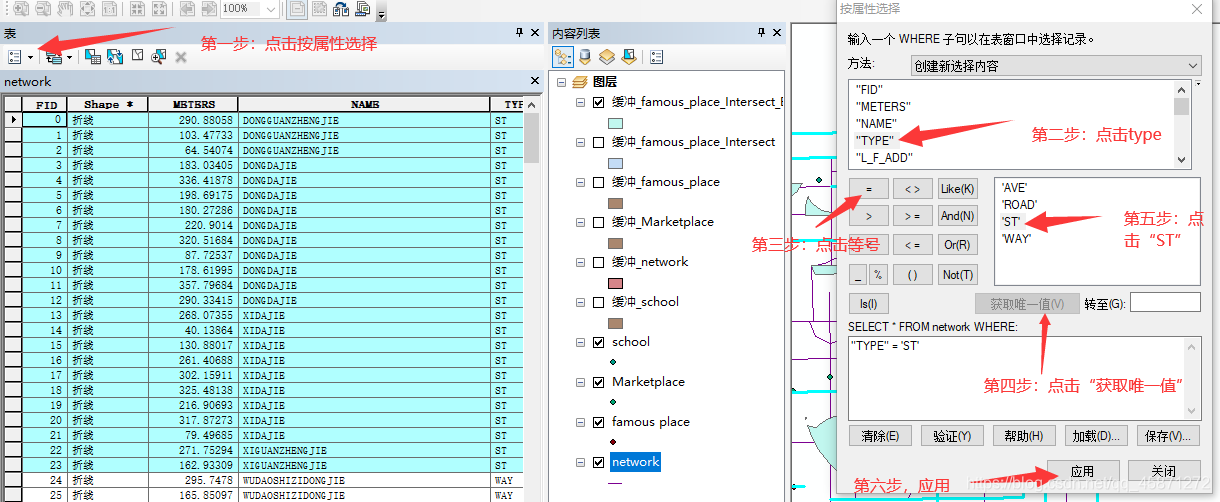Collapse the 图层 data frame tree node
This screenshot has width=1220, height=502.
pos(561,82)
